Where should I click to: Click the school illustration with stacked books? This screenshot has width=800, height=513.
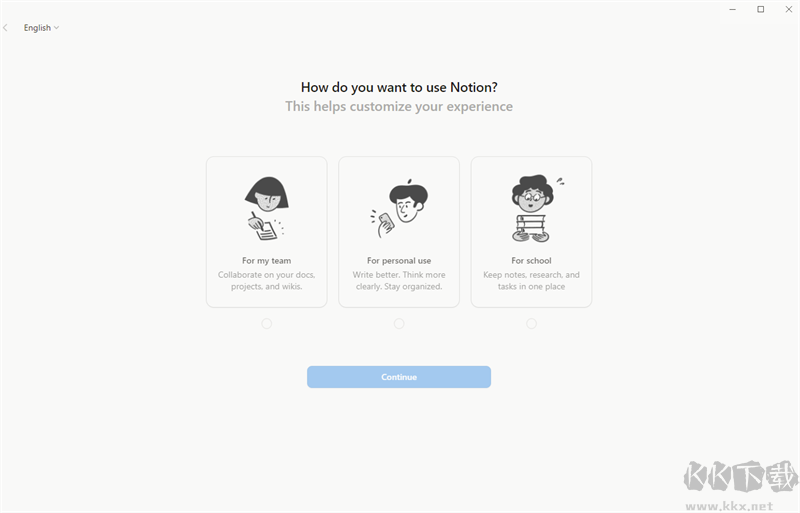pos(531,208)
